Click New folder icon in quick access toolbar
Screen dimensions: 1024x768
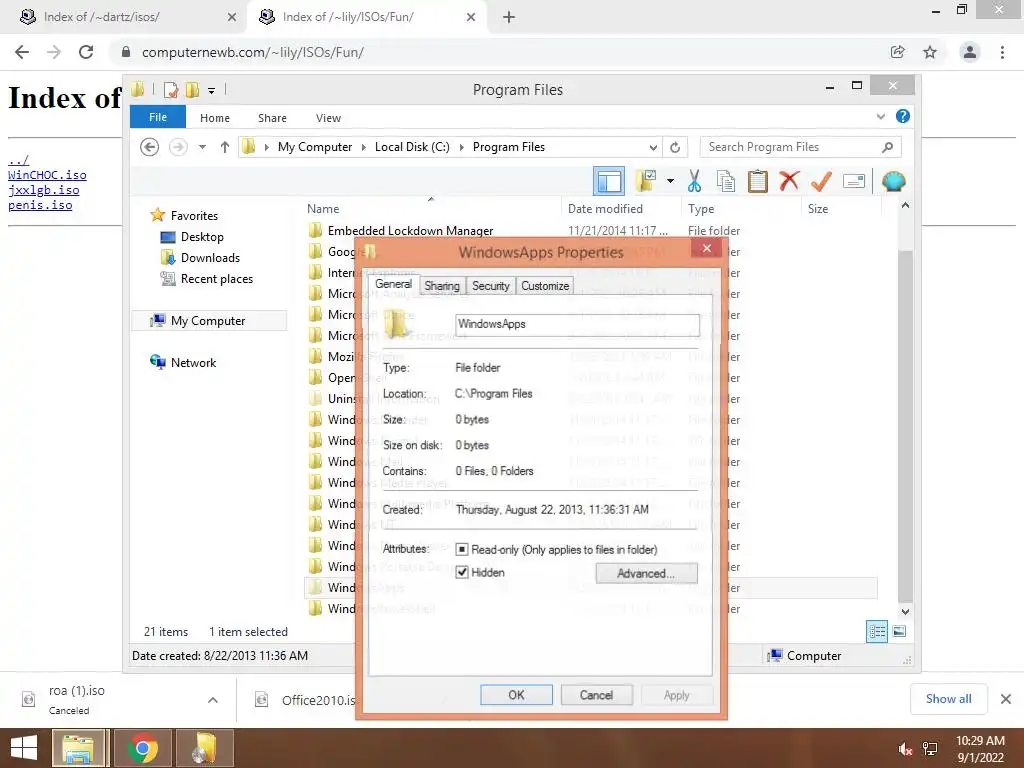click(x=193, y=89)
